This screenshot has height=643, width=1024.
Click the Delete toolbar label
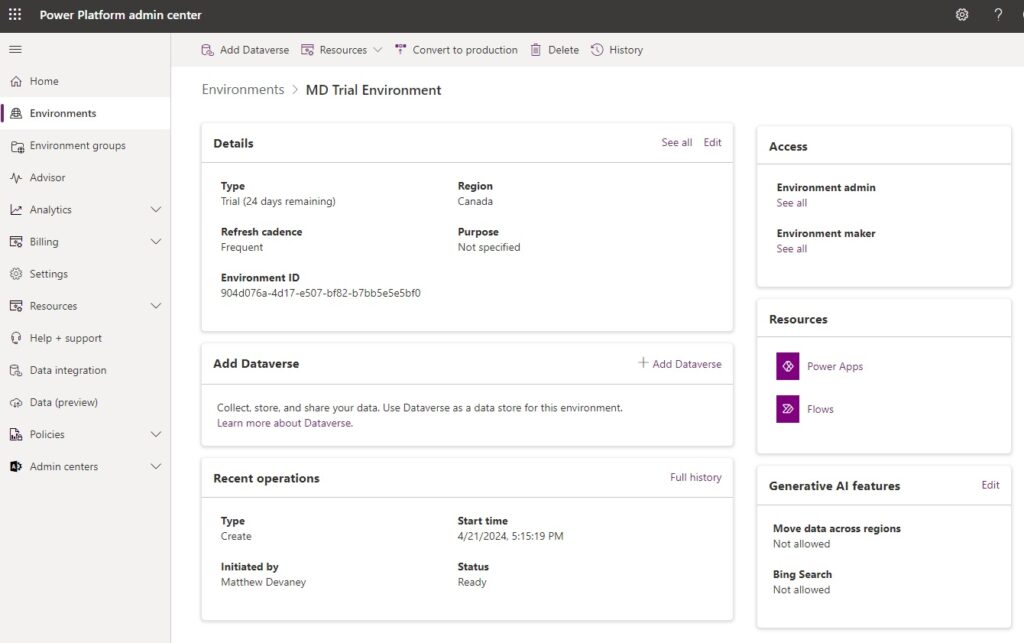(564, 50)
